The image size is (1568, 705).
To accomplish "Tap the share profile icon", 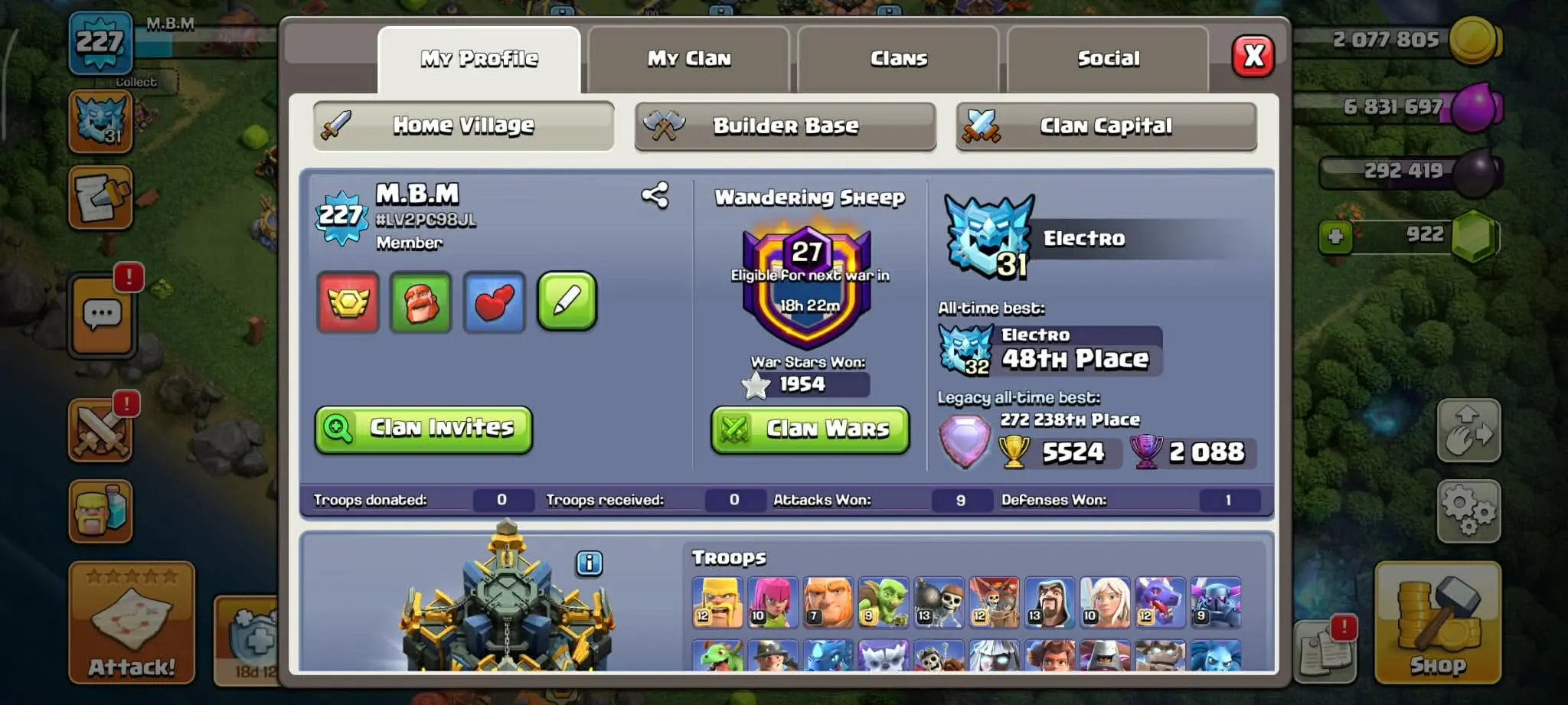I will [x=655, y=195].
